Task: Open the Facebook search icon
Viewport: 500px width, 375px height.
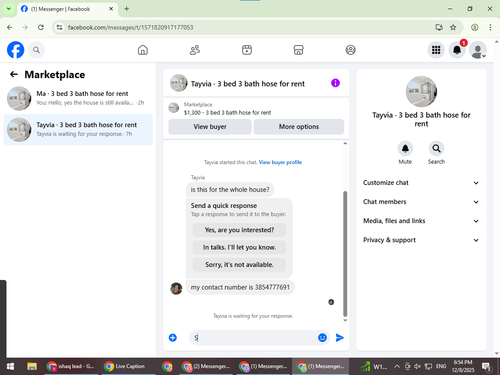Action: coord(36,50)
